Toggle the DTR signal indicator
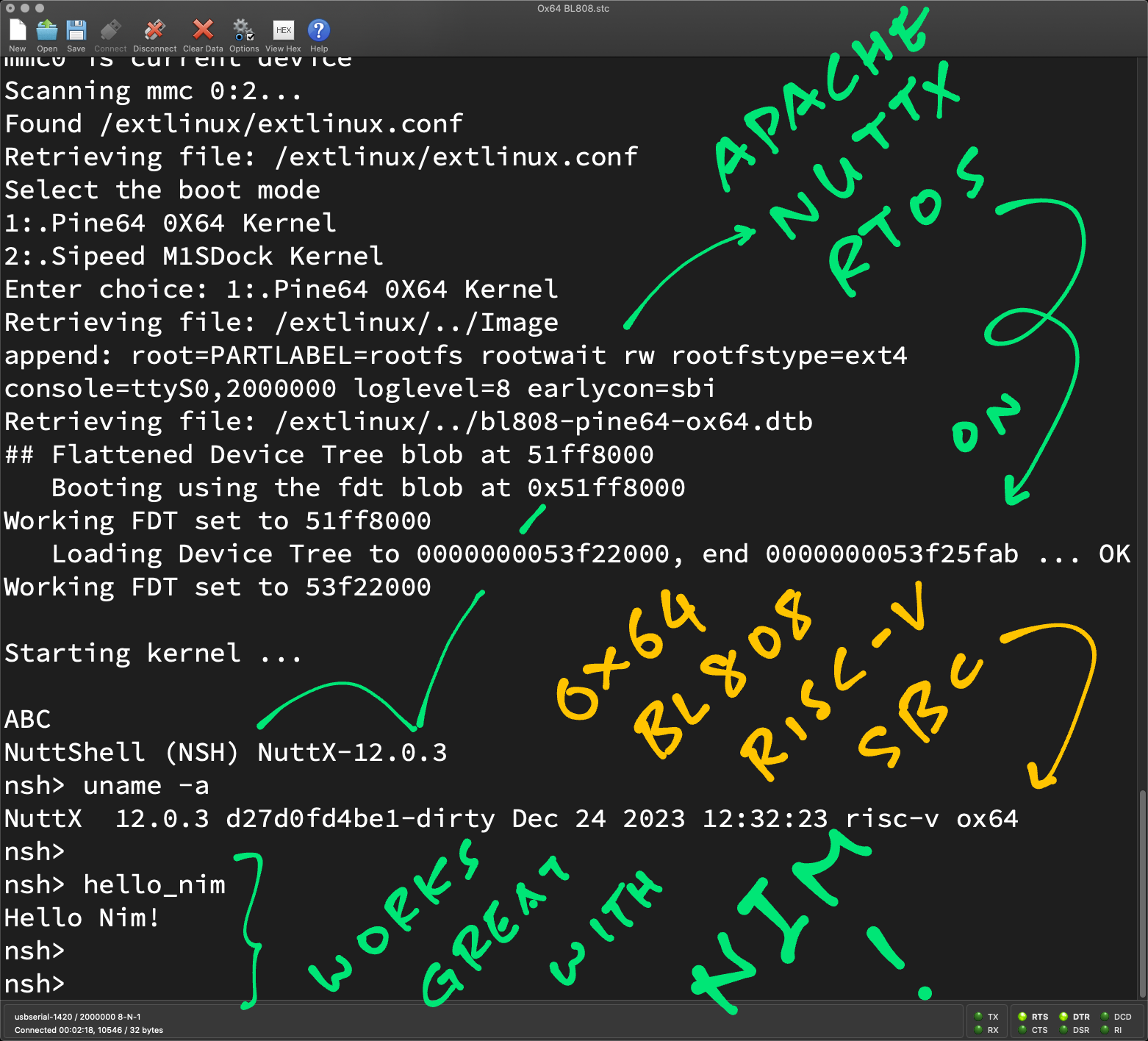 [1063, 1017]
